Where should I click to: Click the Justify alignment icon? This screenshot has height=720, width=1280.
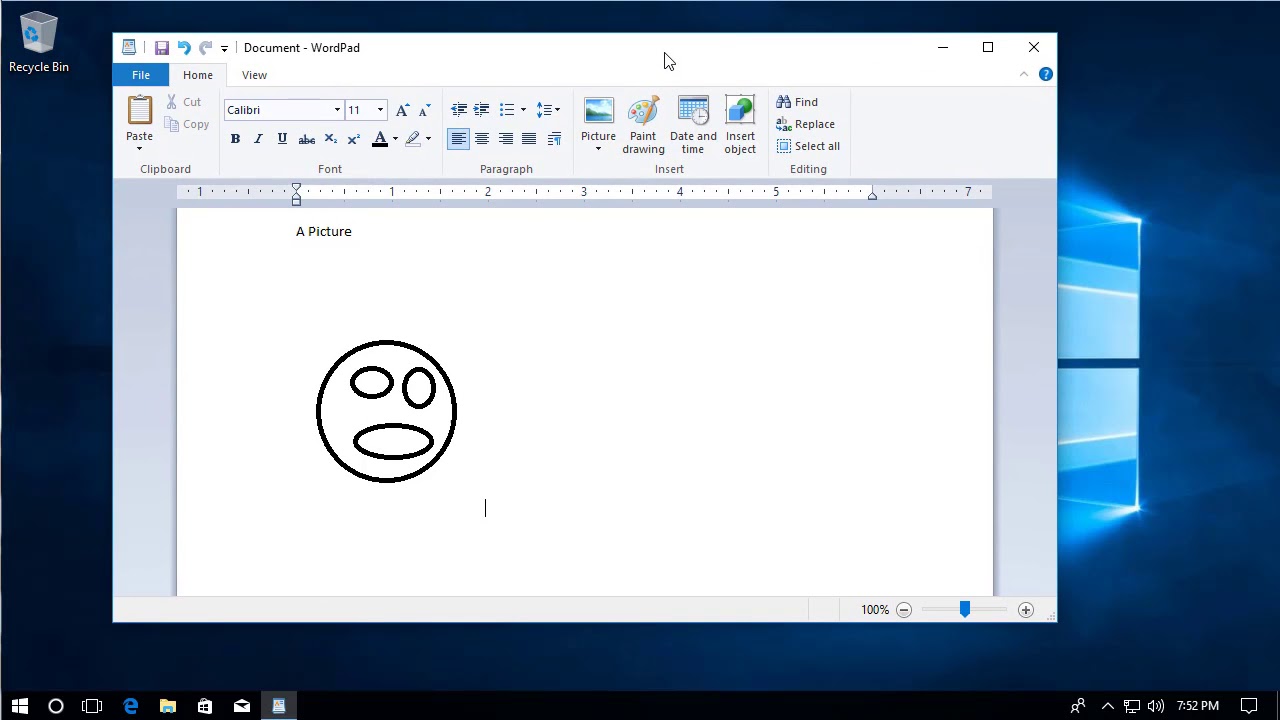click(x=529, y=139)
